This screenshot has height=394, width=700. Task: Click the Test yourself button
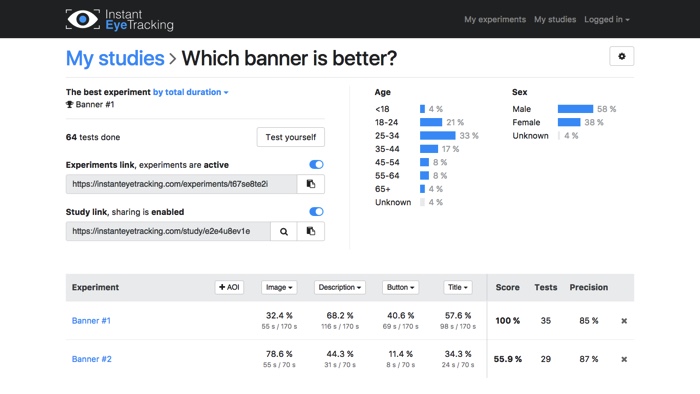291,137
